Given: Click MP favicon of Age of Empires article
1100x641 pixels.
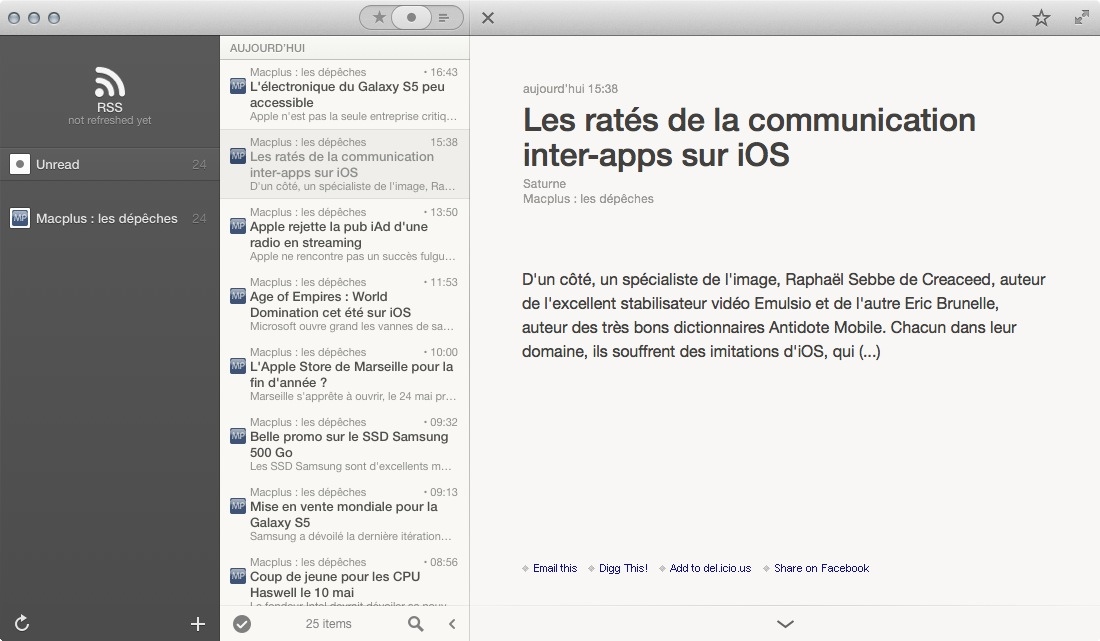Looking at the screenshot, I should [x=238, y=296].
